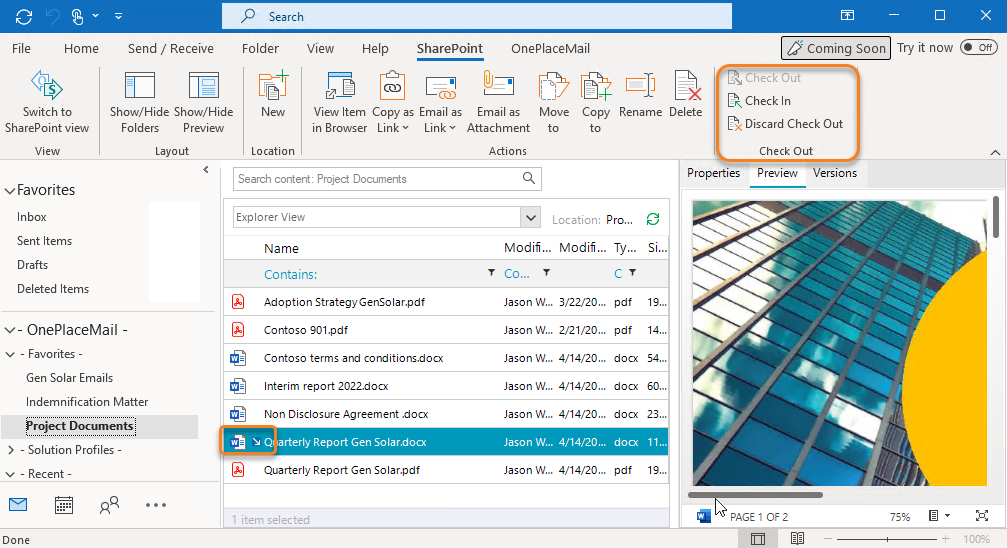Click the New location icon

pyautogui.click(x=272, y=85)
